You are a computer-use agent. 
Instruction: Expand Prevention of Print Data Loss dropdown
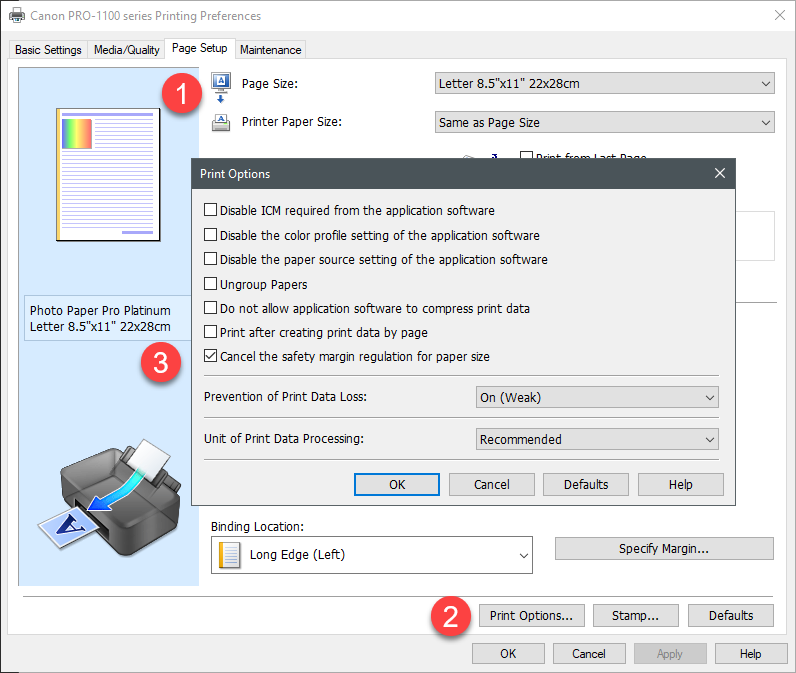(597, 397)
